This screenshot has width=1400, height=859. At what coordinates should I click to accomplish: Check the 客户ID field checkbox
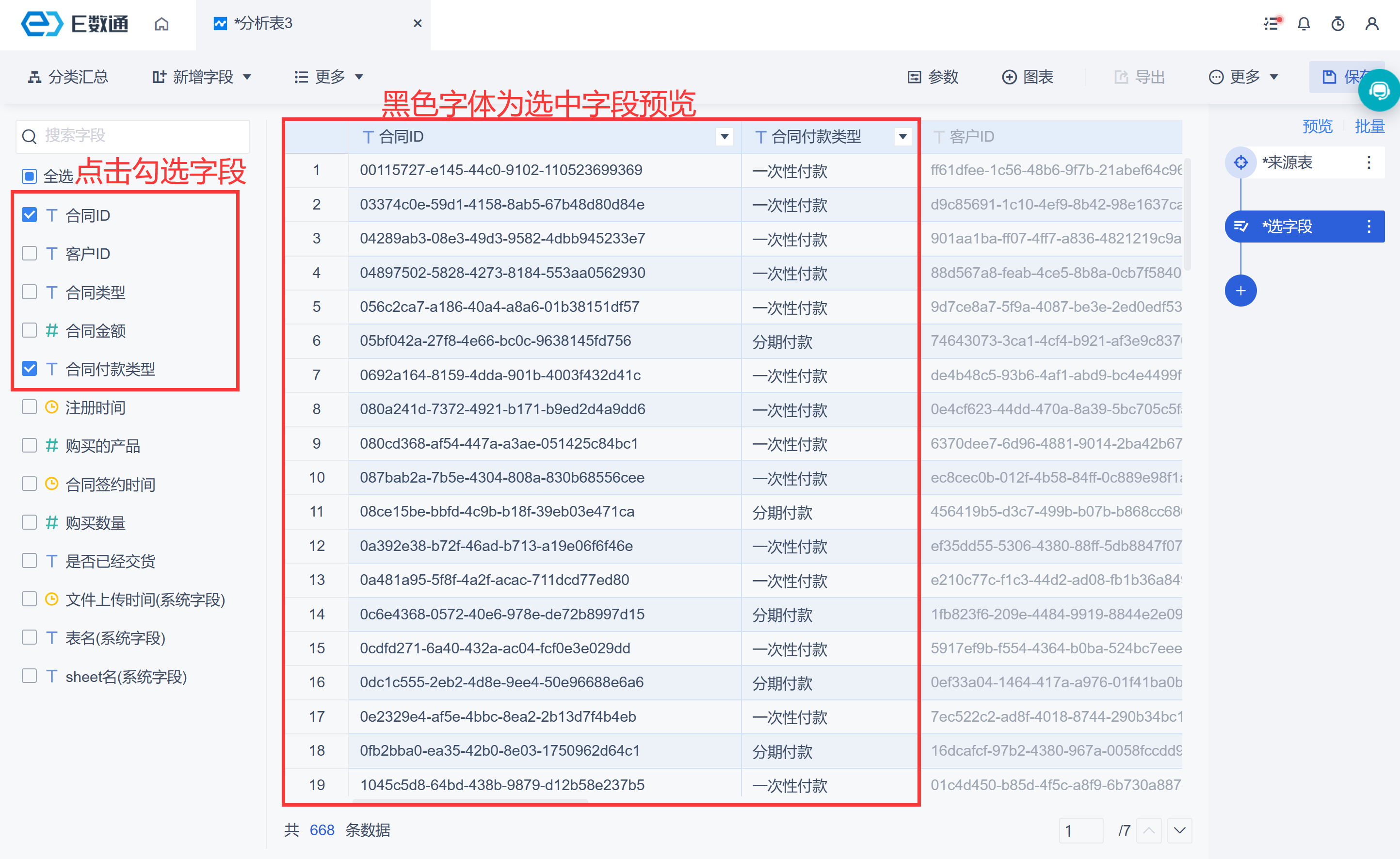click(29, 253)
